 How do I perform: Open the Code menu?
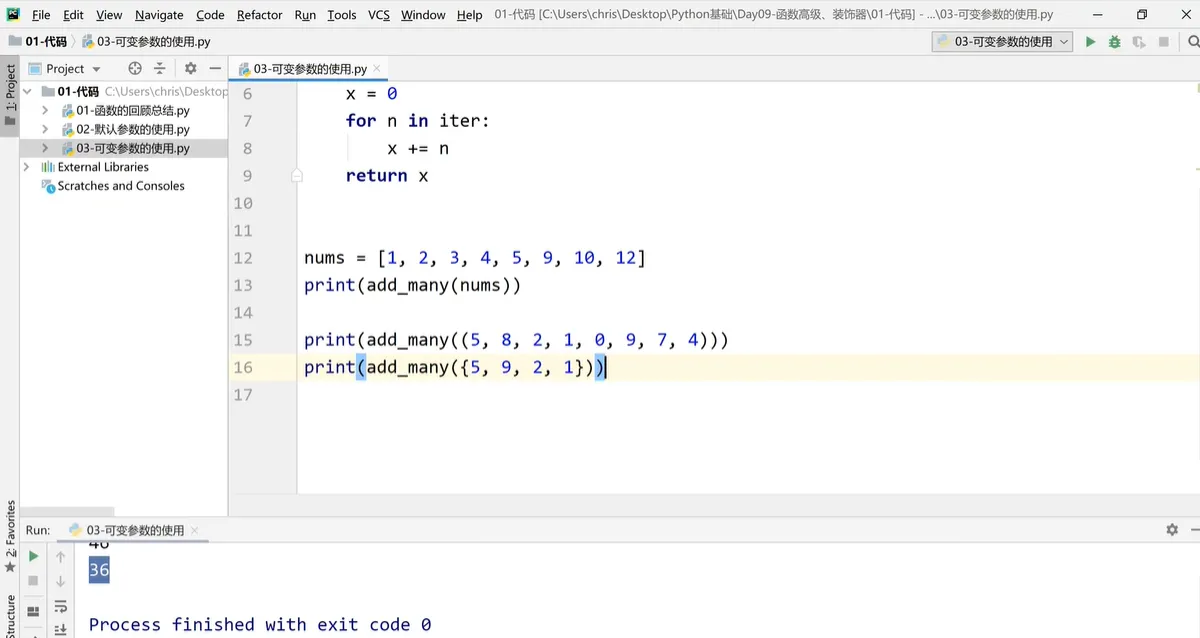click(x=210, y=15)
